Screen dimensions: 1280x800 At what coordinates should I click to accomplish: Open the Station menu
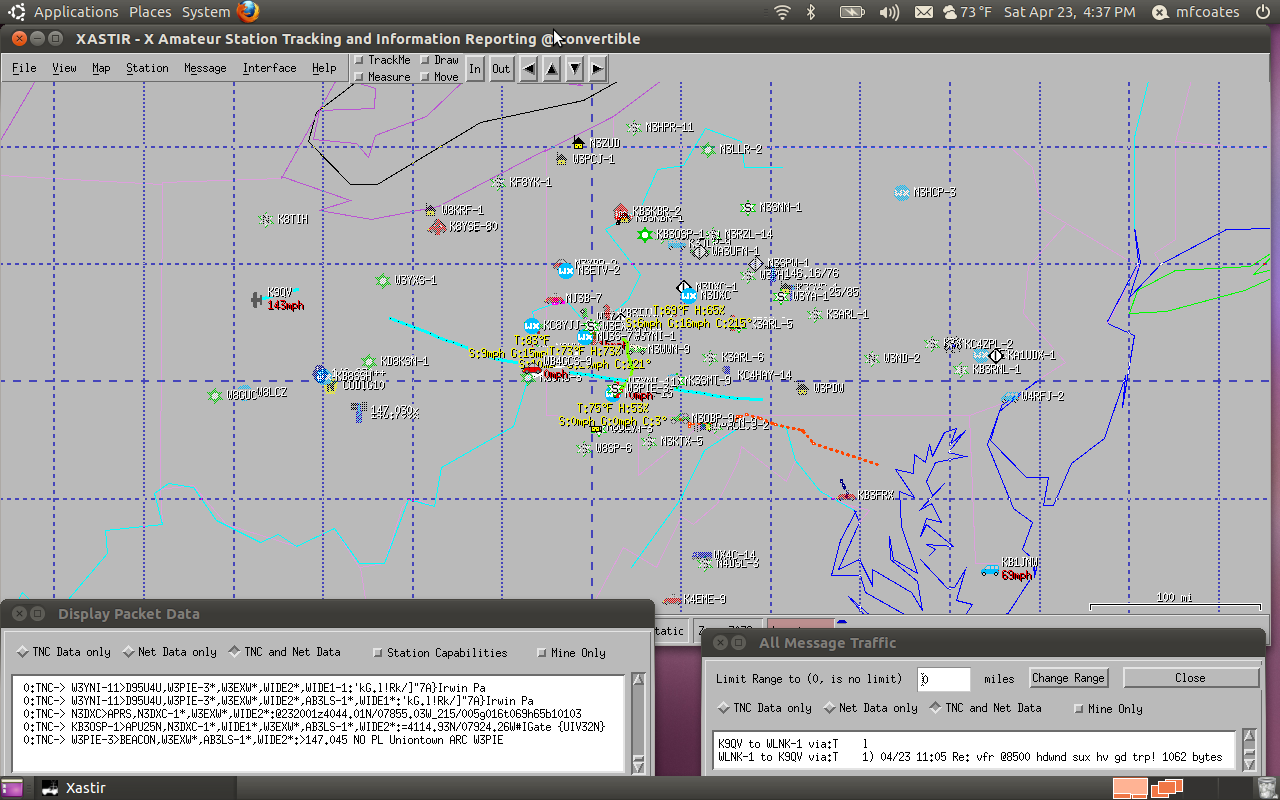click(x=147, y=68)
